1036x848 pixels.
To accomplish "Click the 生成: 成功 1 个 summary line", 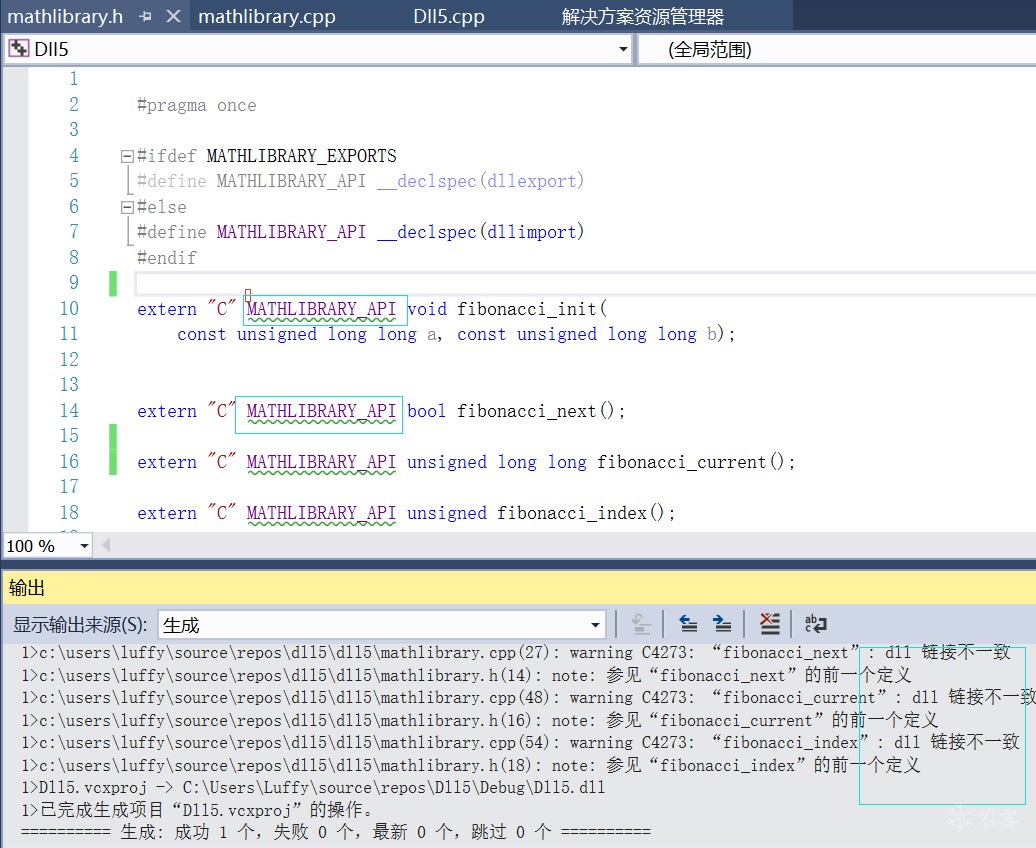I will click(x=336, y=832).
